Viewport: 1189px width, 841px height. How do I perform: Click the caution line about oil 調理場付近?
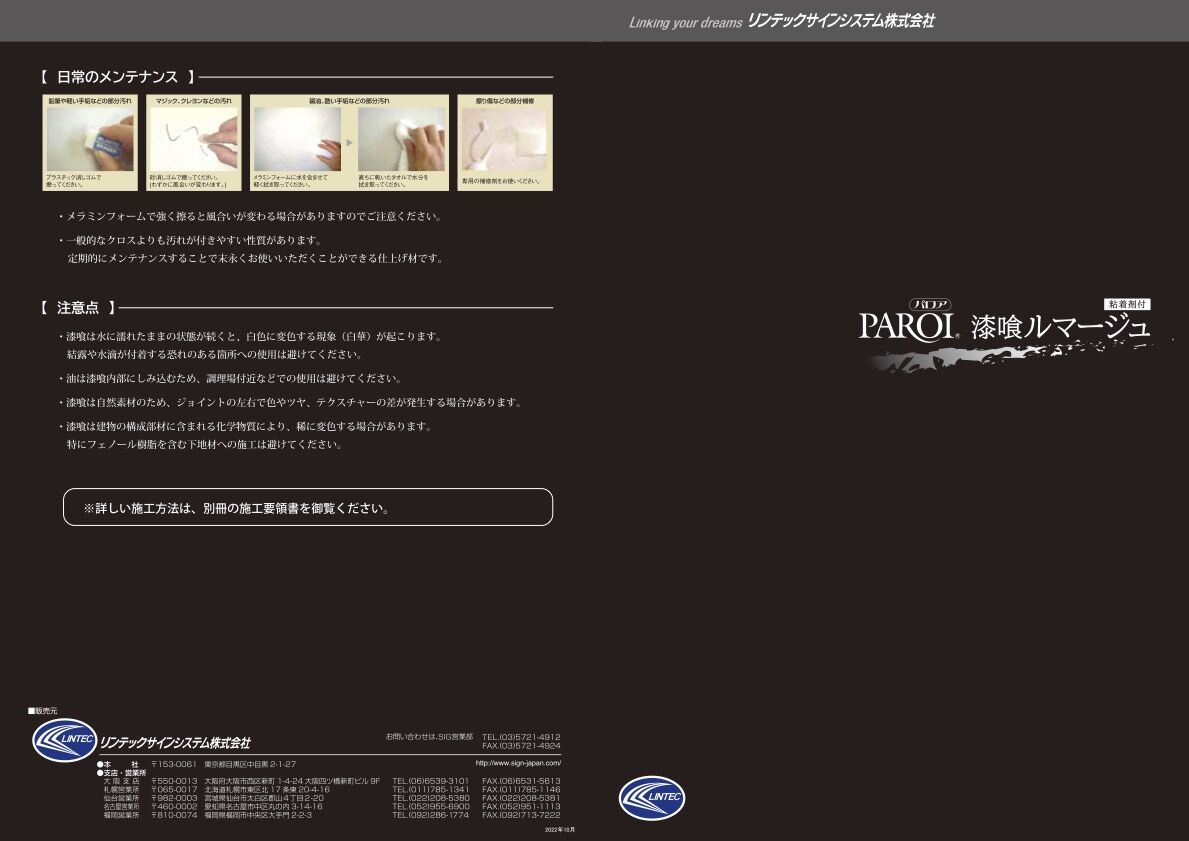(x=230, y=378)
